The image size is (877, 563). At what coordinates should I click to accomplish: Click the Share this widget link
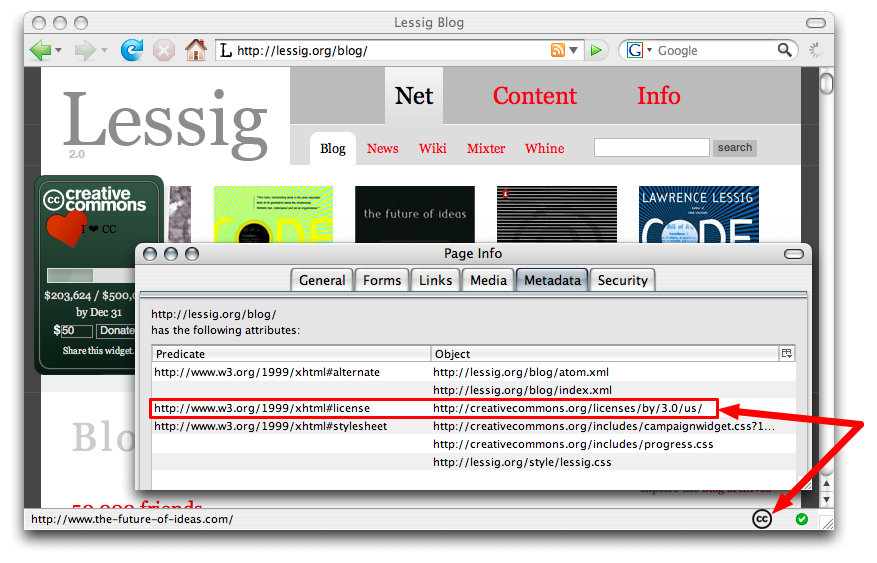pyautogui.click(x=98, y=351)
